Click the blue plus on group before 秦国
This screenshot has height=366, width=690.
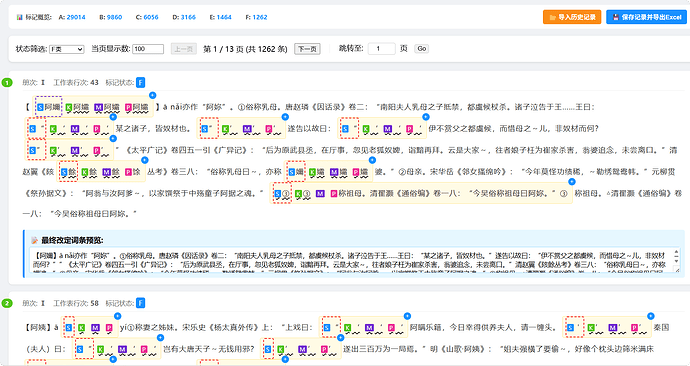[x=651, y=316]
